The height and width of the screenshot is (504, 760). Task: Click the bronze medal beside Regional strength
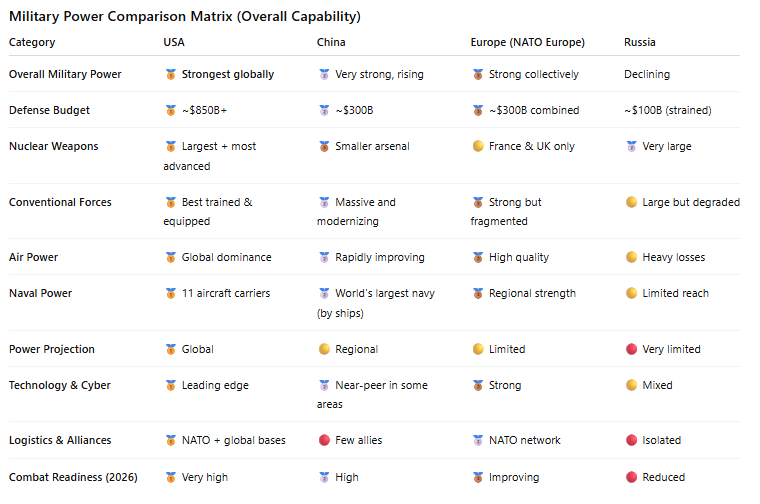[x=478, y=293]
